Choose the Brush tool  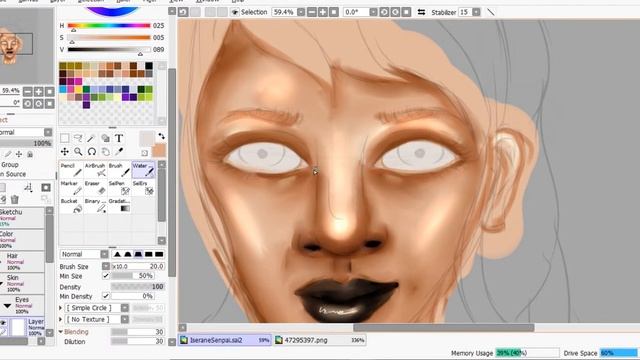pyautogui.click(x=120, y=169)
